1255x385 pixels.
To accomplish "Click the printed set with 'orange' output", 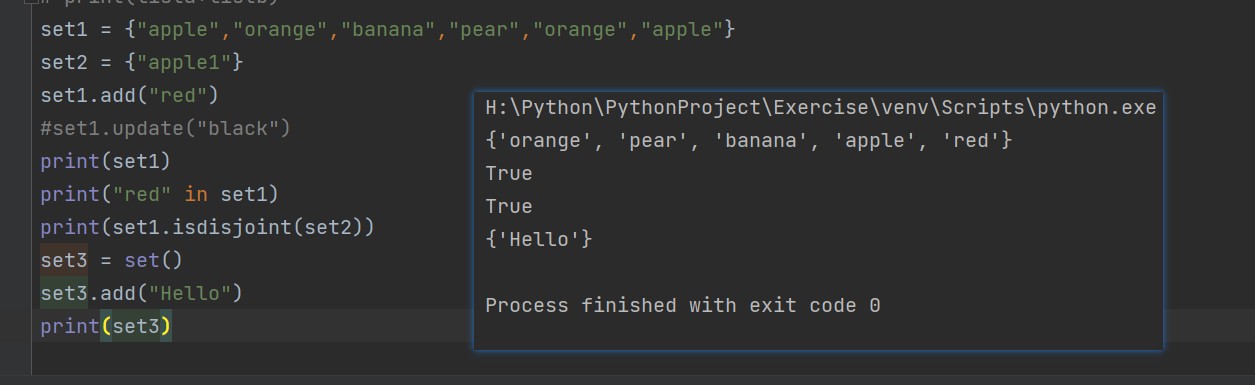I will pyautogui.click(x=749, y=140).
